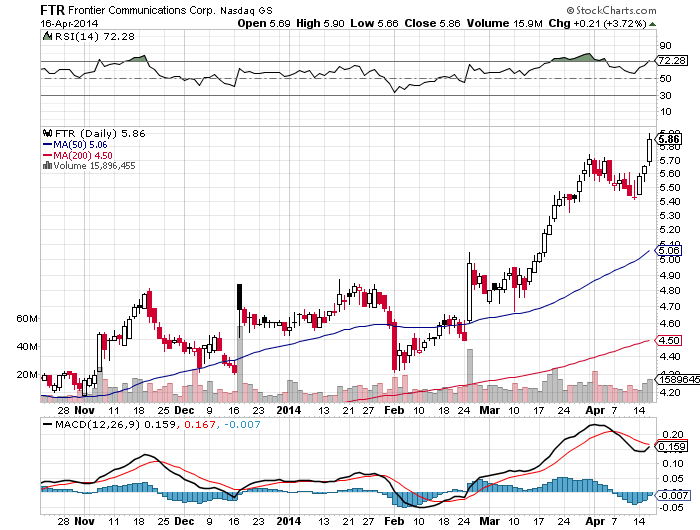Click the red 4.50 MA(200) tag on the price axis
700x530 pixels.
[668, 341]
